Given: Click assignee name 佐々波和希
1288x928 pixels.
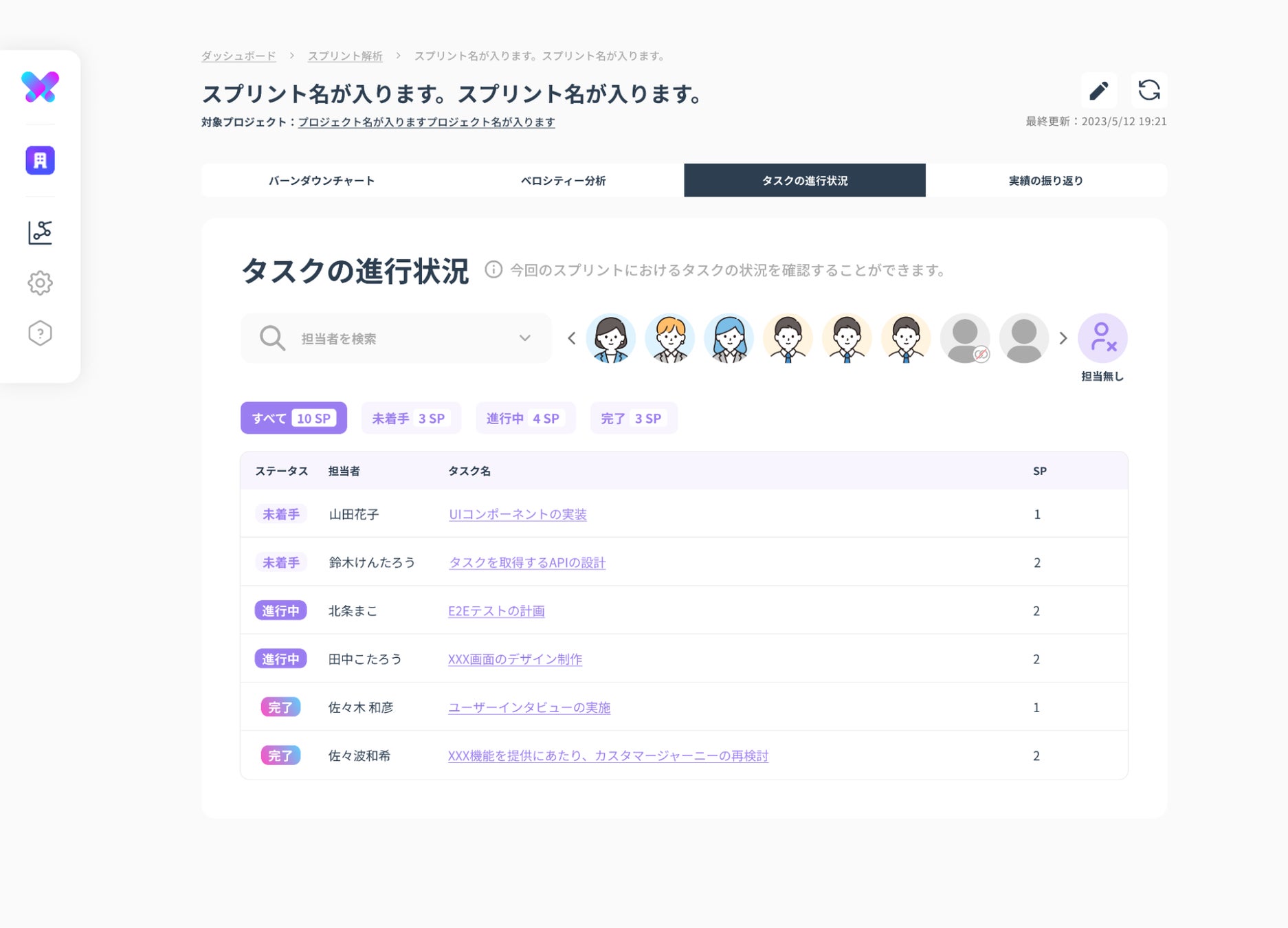Looking at the screenshot, I should (x=359, y=755).
